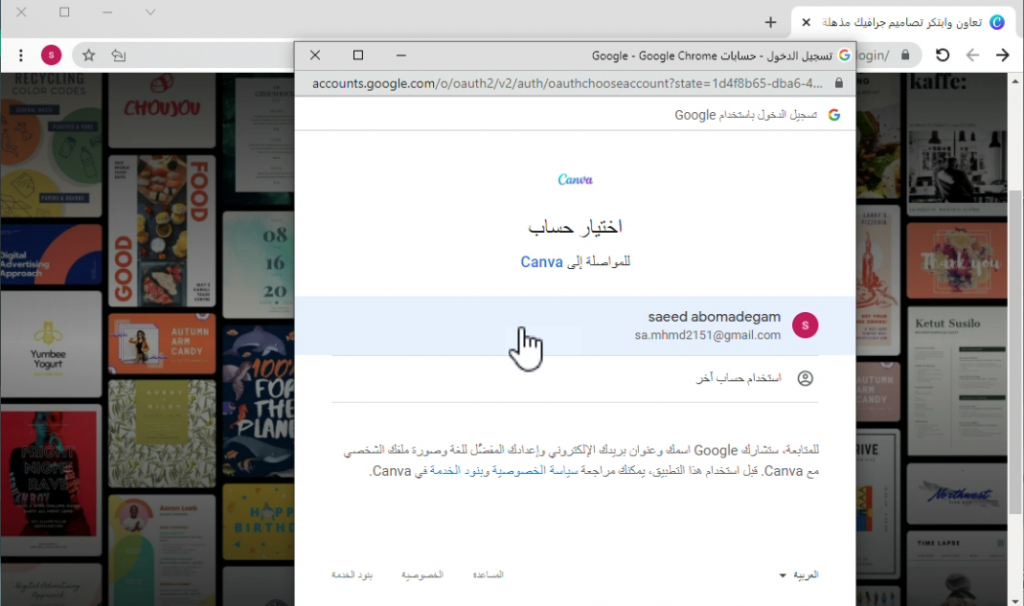Open a new tab with the plus button
Image resolution: width=1024 pixels, height=606 pixels.
770,22
